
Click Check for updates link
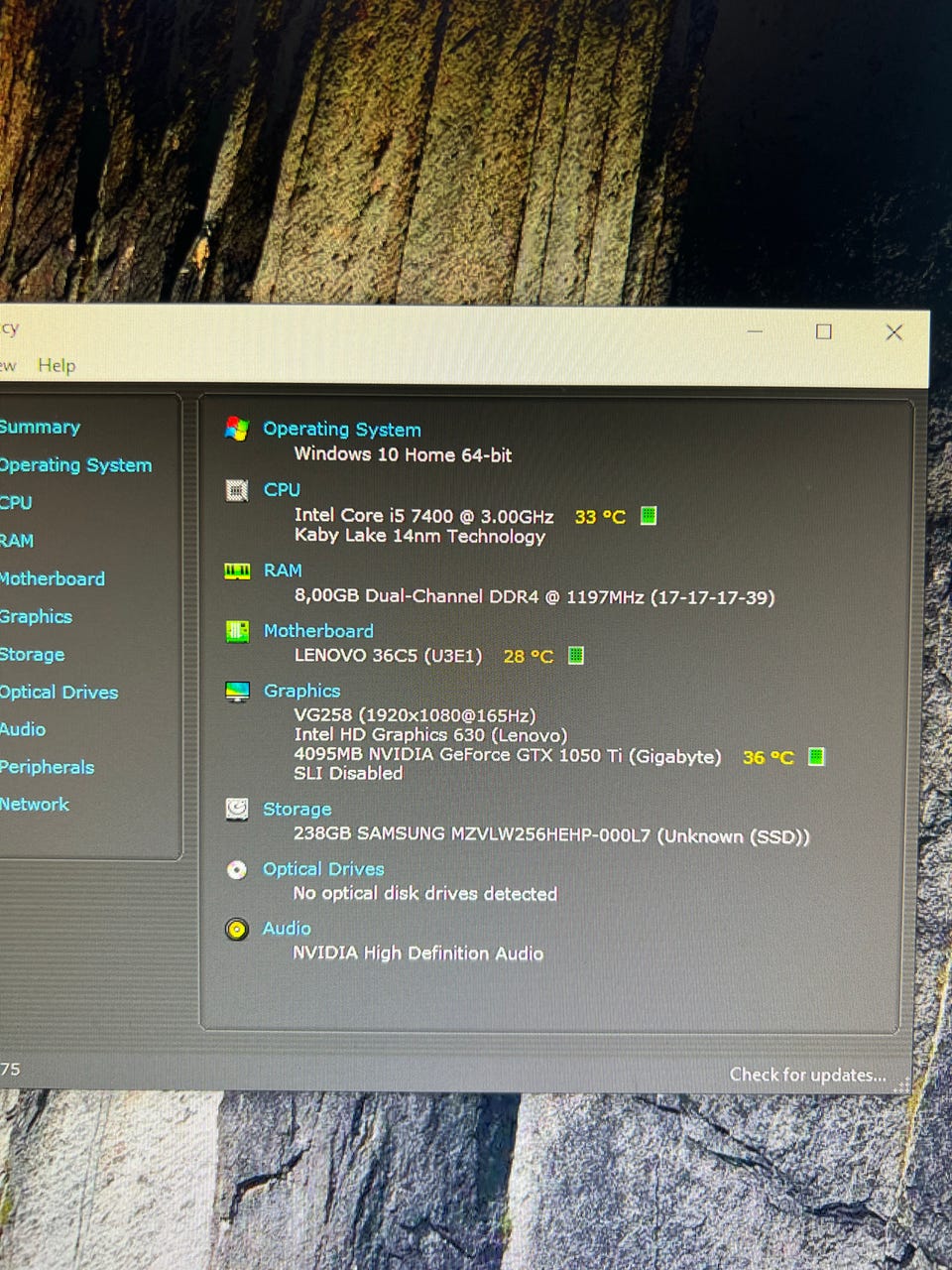pyautogui.click(x=807, y=1075)
